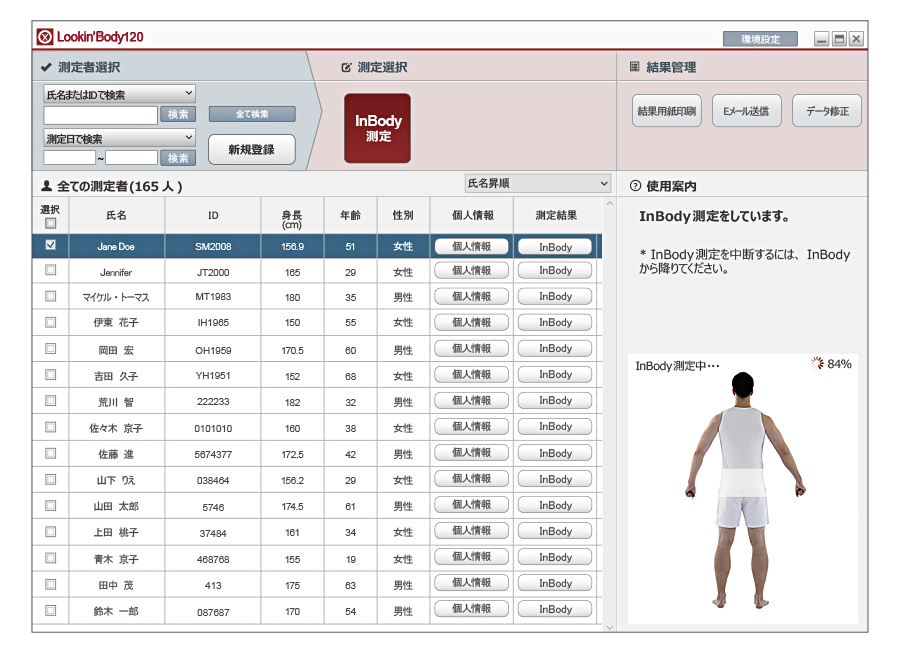
Task: Select the checkbox for 吉田 久子
Action: coord(51,375)
